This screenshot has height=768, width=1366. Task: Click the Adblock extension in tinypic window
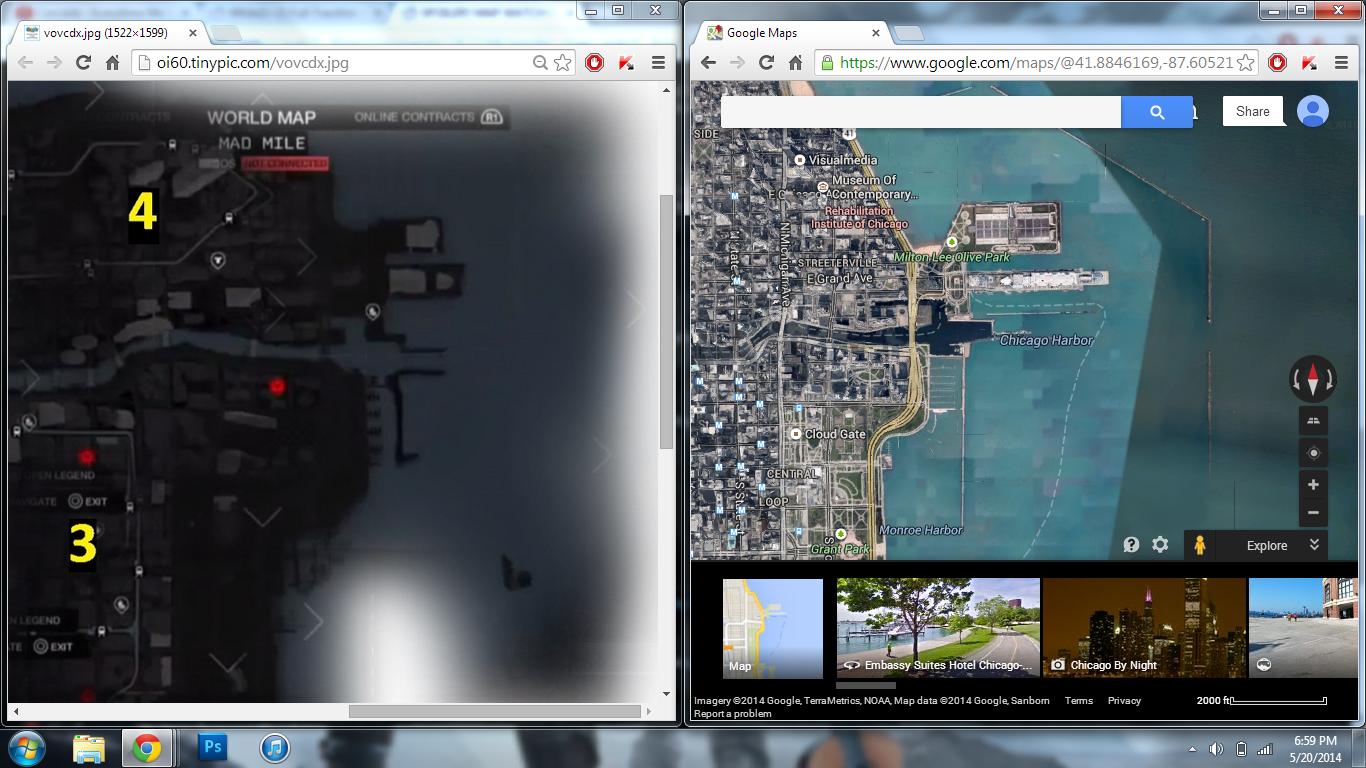tap(595, 62)
